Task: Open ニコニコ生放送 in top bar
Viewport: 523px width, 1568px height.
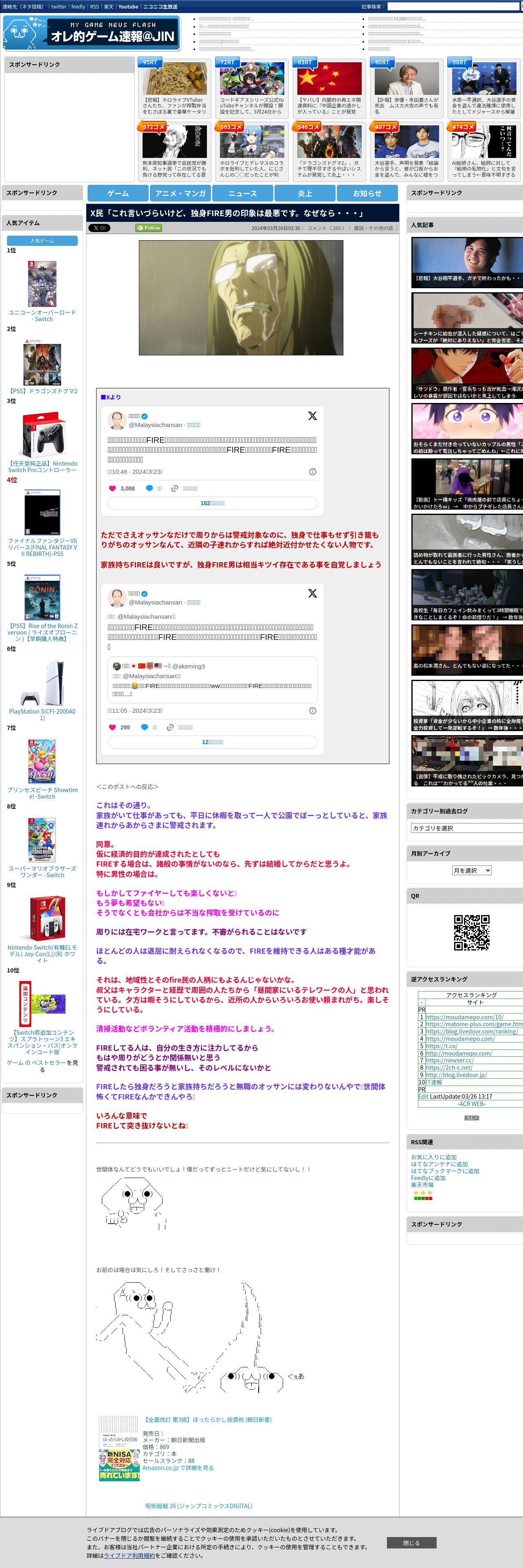Action: pyautogui.click(x=160, y=7)
